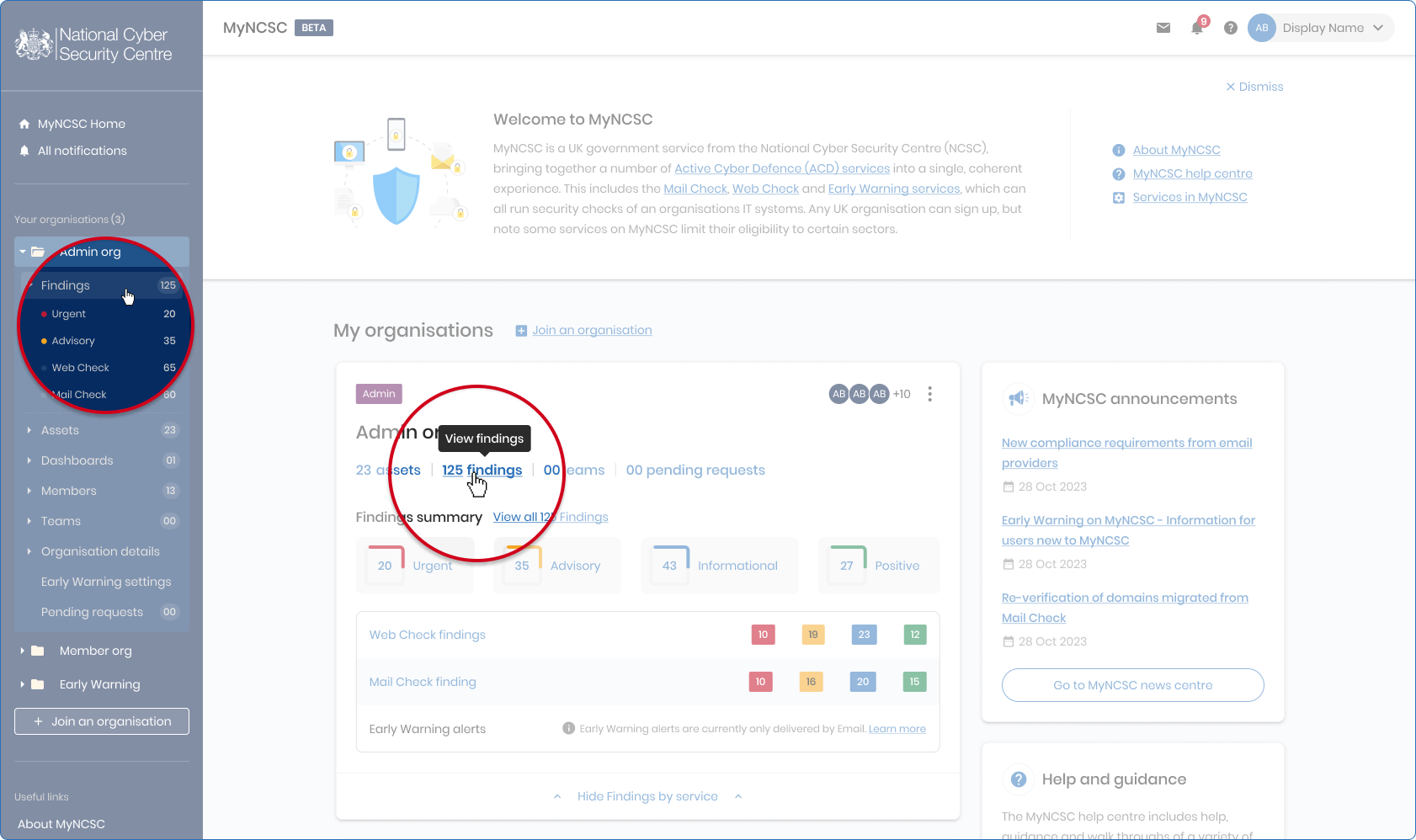Click the icon beside Services in MyNCSC
1416x840 pixels.
1119,198
